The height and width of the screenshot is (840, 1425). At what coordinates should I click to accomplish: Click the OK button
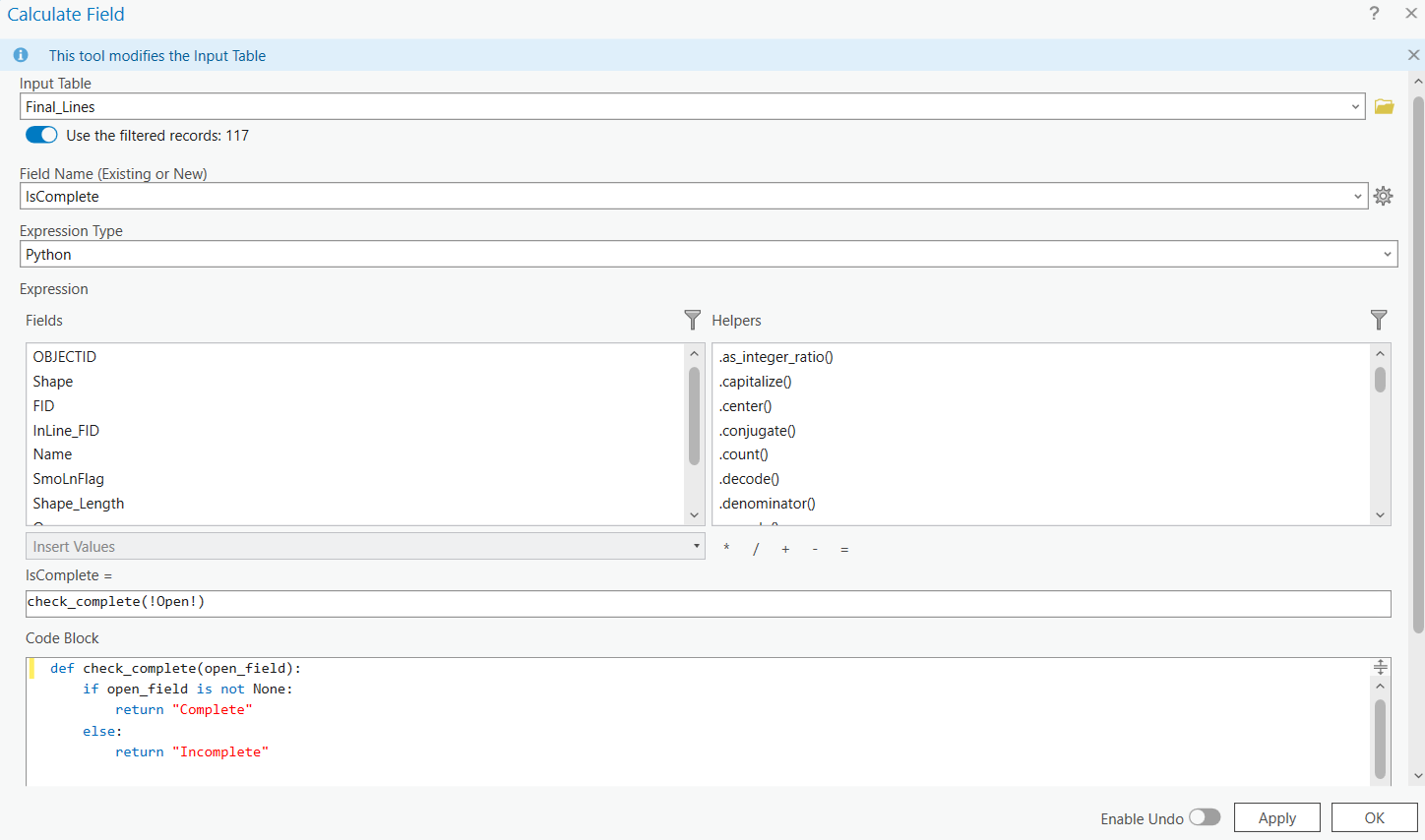pos(1374,817)
